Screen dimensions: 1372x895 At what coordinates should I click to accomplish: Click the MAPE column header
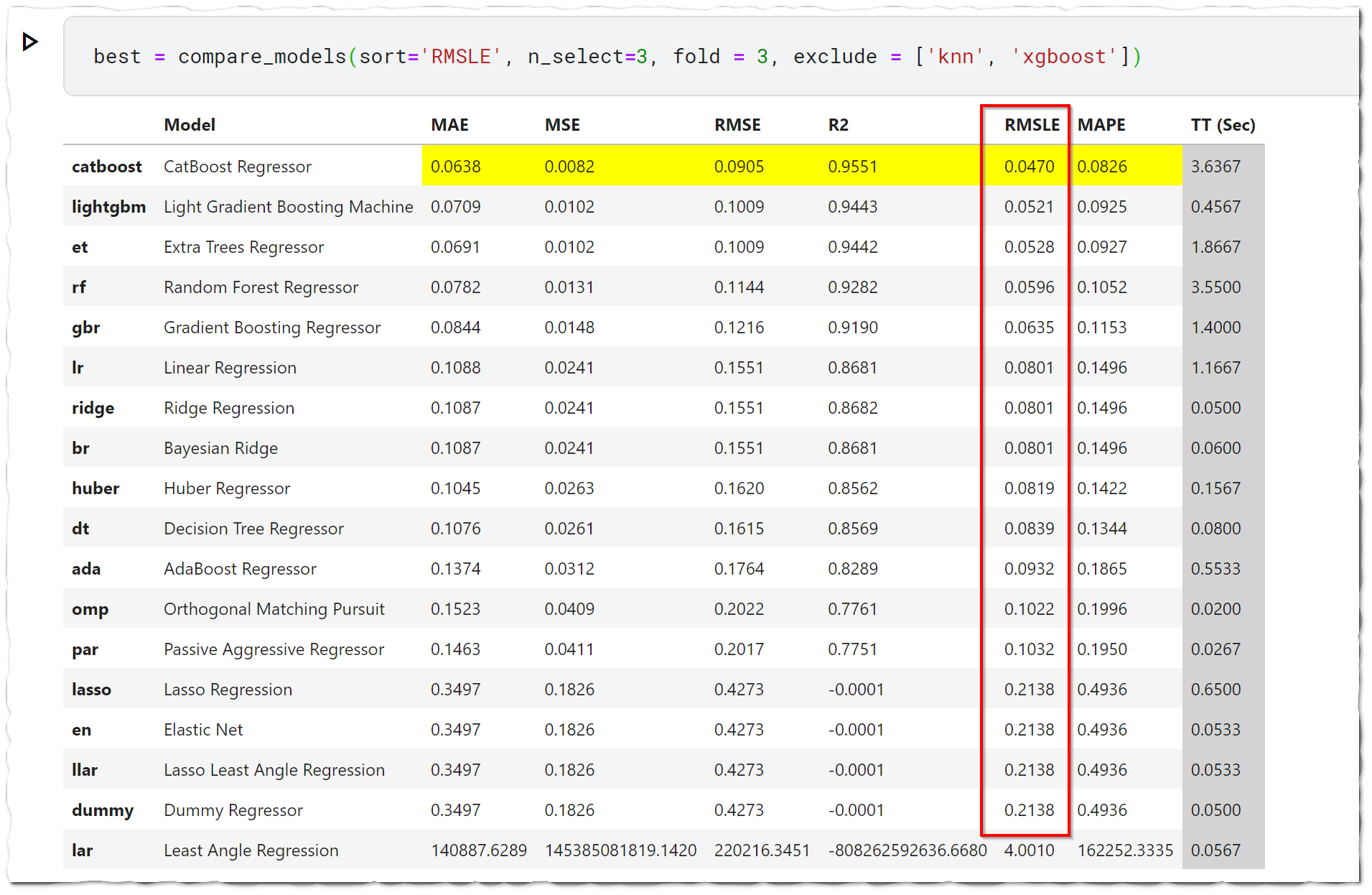[x=1101, y=124]
